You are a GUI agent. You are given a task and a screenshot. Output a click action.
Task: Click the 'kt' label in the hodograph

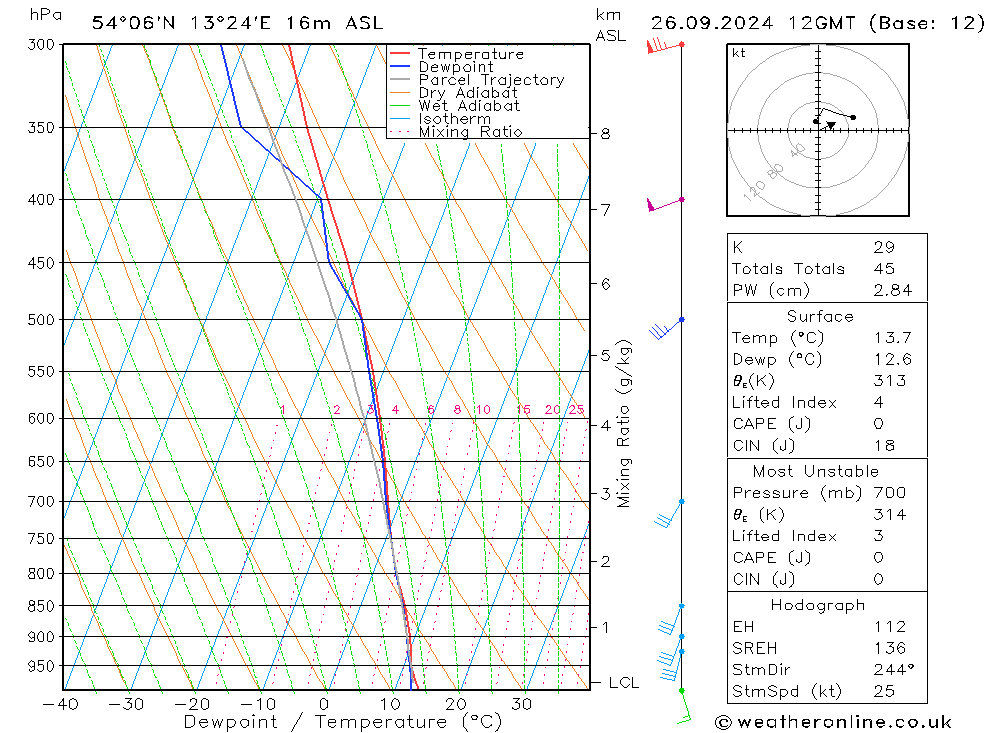[x=739, y=53]
